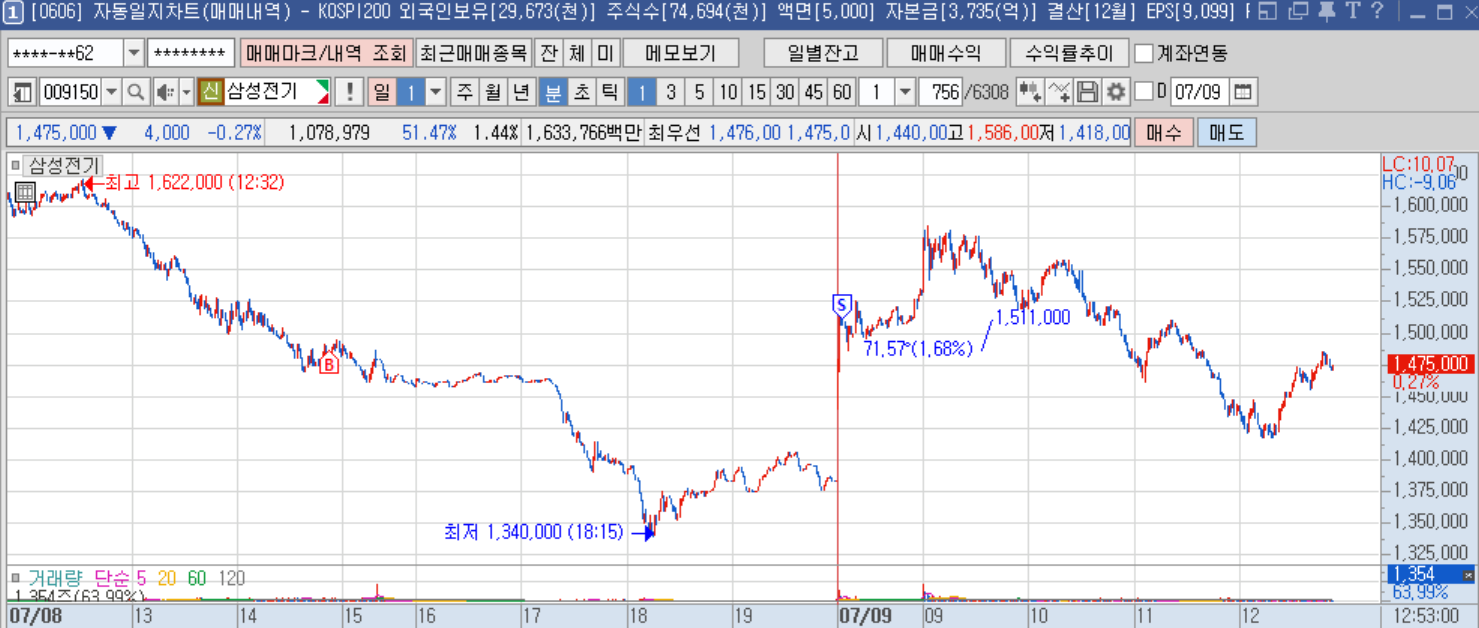Click the 최저 1,340,000 (18:15) label

(534, 532)
